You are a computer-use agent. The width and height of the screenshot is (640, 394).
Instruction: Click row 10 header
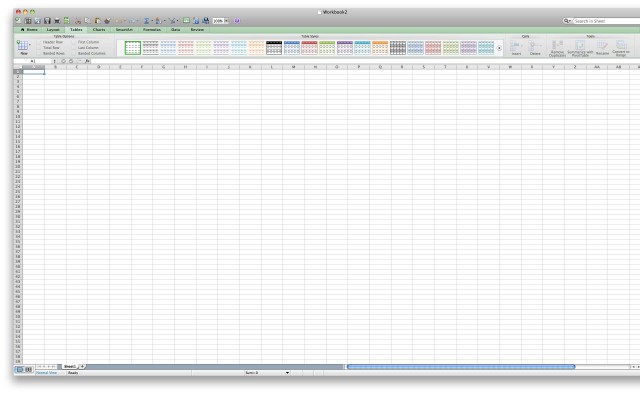click(x=18, y=116)
